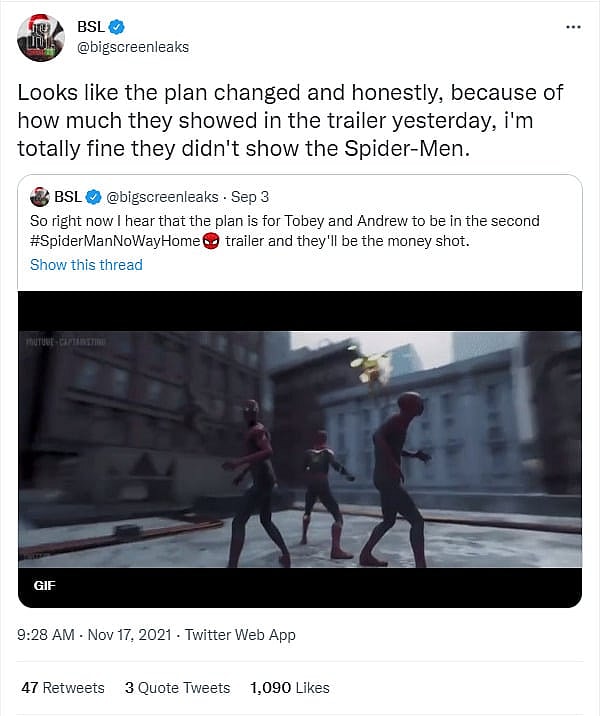The width and height of the screenshot is (602, 716).
Task: View the 1,090 Likes list
Action: point(289,688)
